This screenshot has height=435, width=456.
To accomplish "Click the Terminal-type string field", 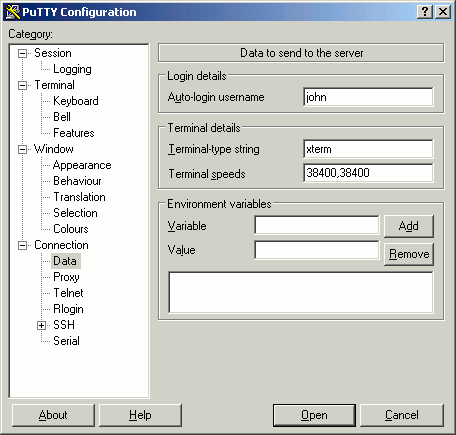I will 368,149.
